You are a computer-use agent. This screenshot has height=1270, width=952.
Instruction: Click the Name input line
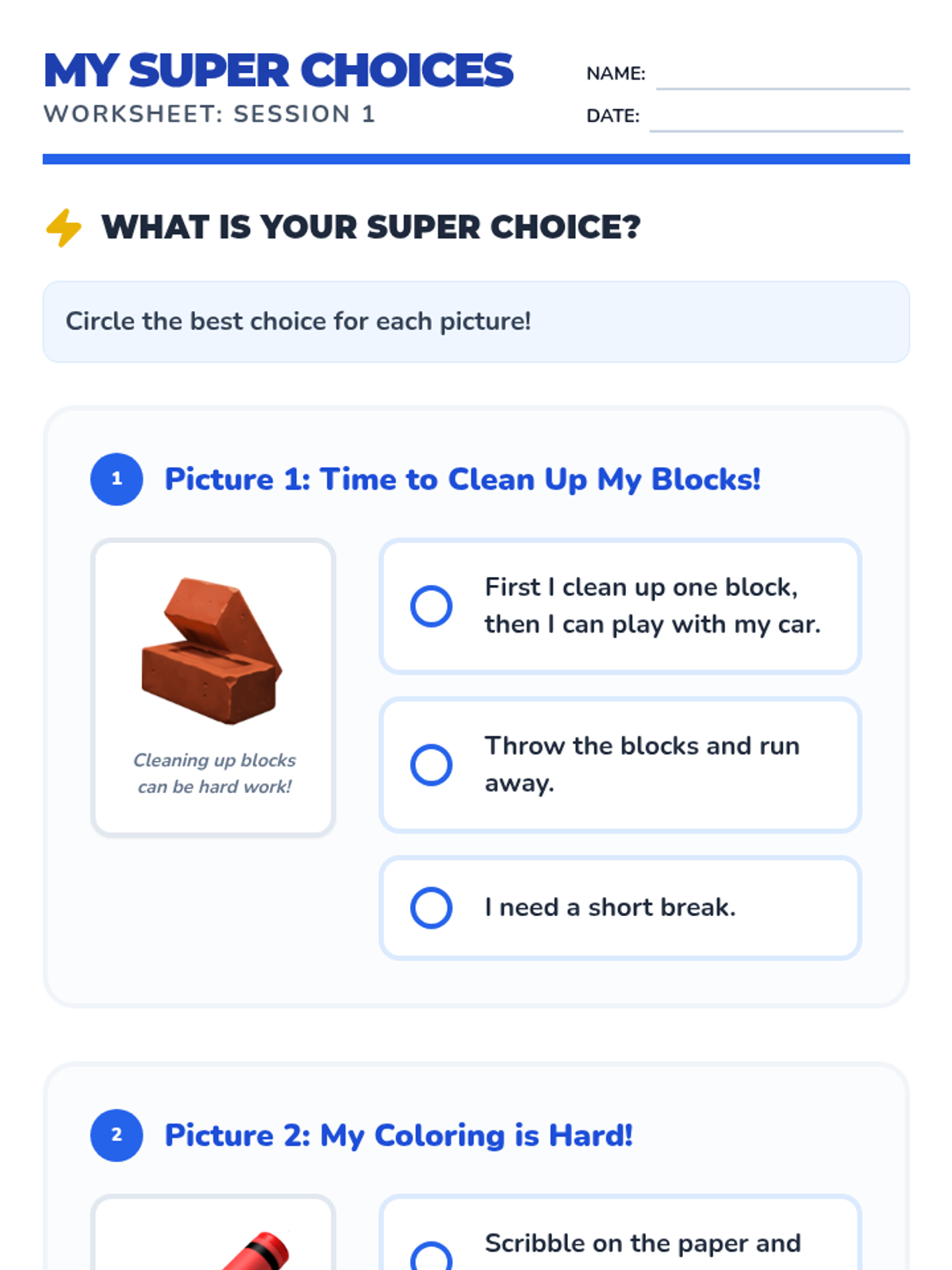(782, 77)
